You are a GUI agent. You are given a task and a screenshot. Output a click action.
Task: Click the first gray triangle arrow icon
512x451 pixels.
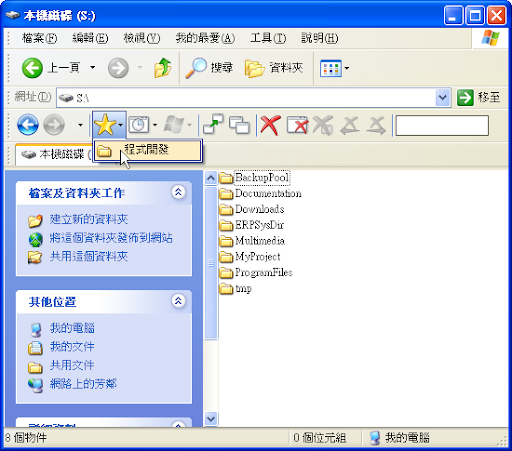click(x=350, y=125)
